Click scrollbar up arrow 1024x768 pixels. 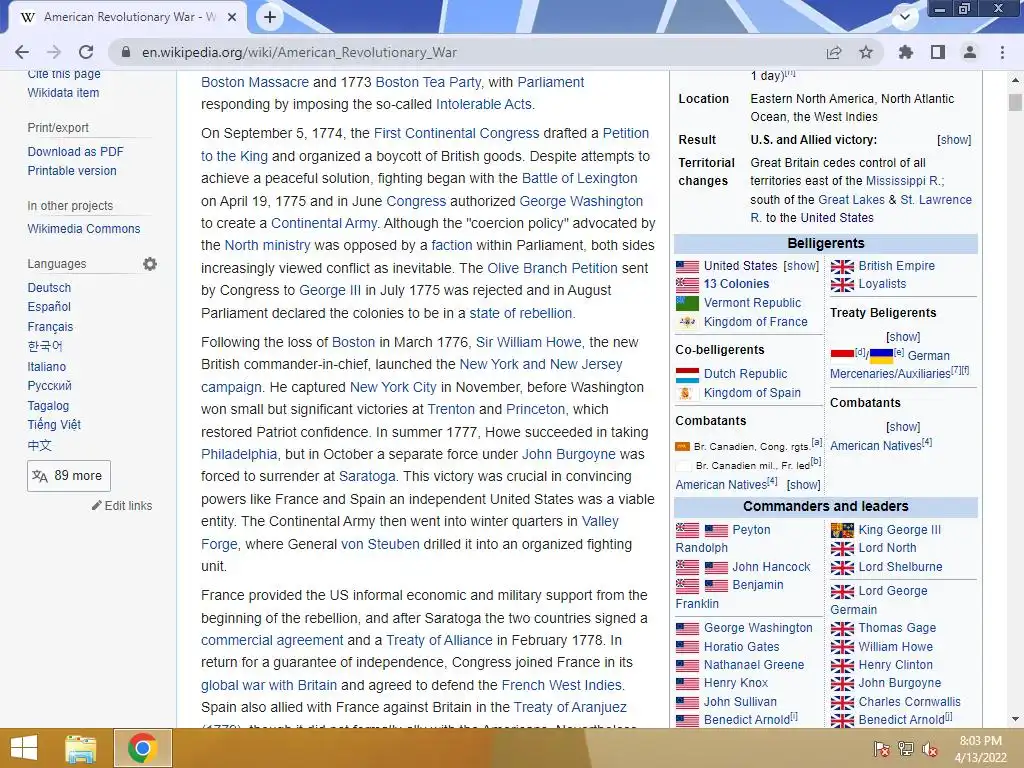coord(1015,80)
